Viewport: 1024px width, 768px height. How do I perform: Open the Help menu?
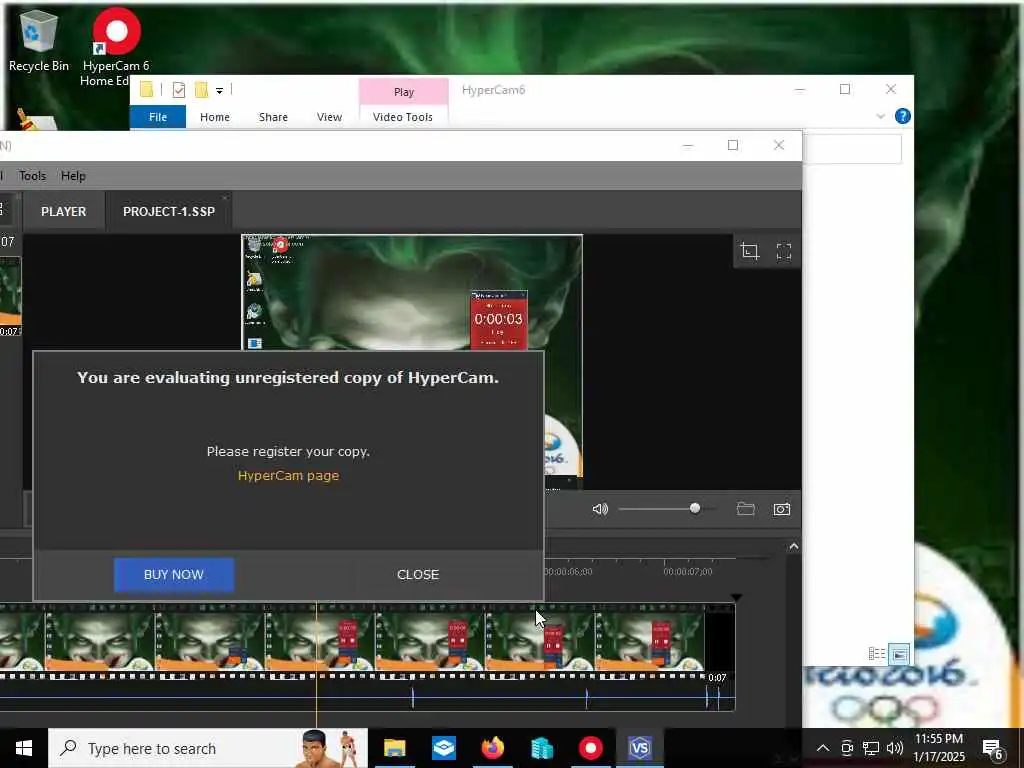[x=73, y=176]
